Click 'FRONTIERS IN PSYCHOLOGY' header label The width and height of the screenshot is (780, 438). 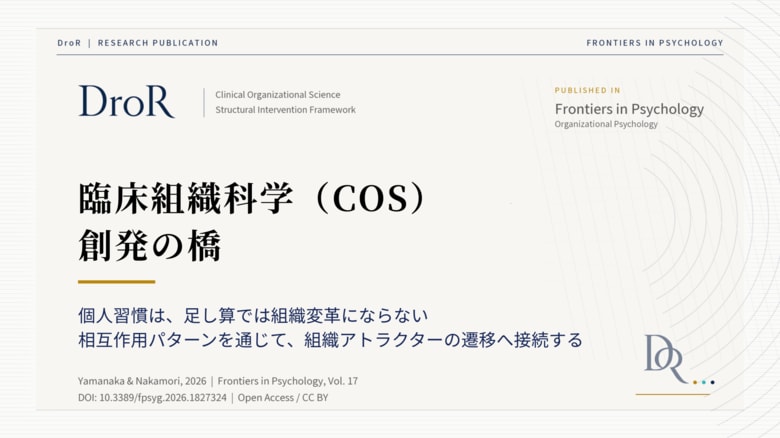coord(655,43)
